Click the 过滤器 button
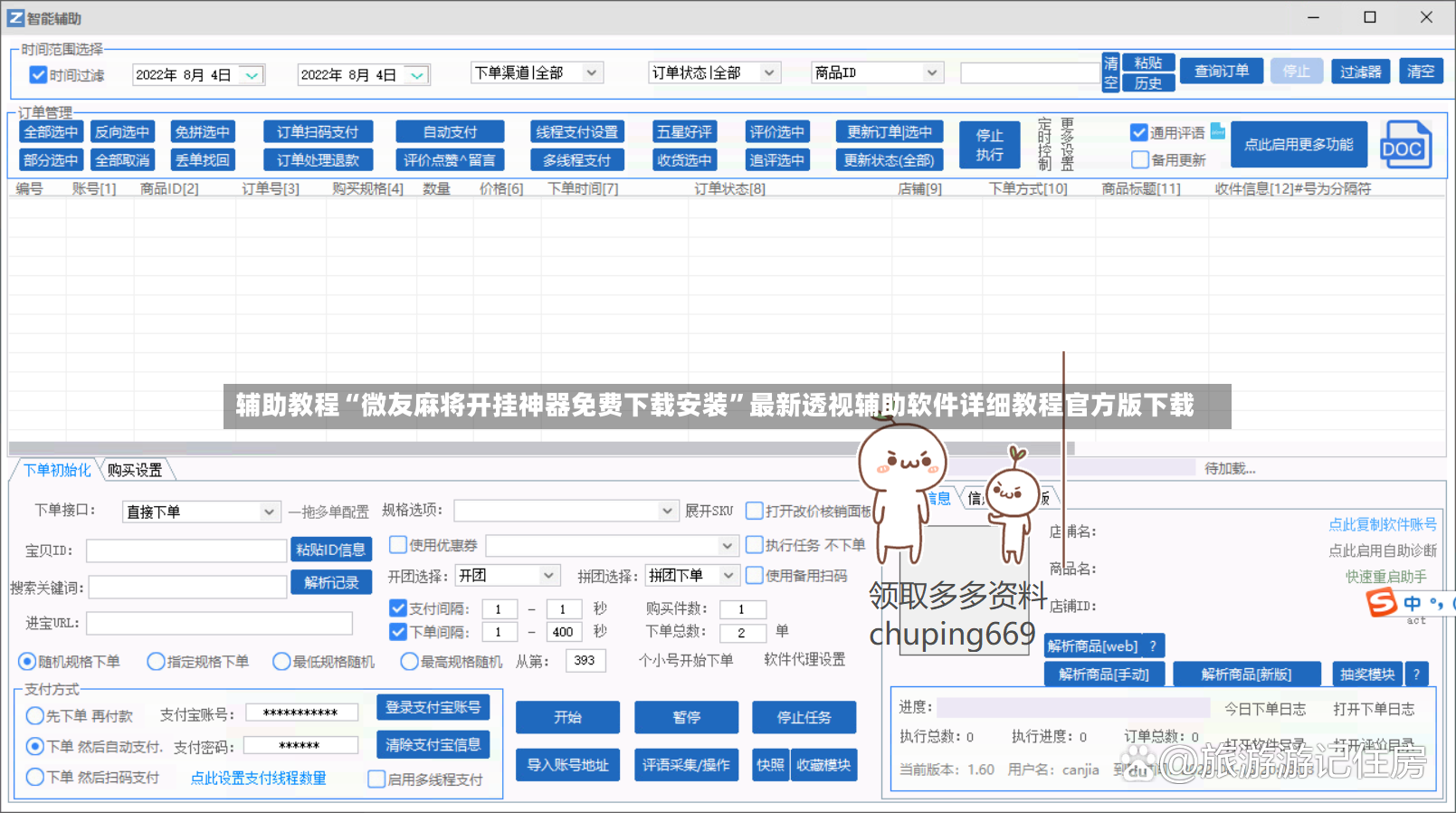Viewport: 1456px width, 813px height. point(1361,71)
